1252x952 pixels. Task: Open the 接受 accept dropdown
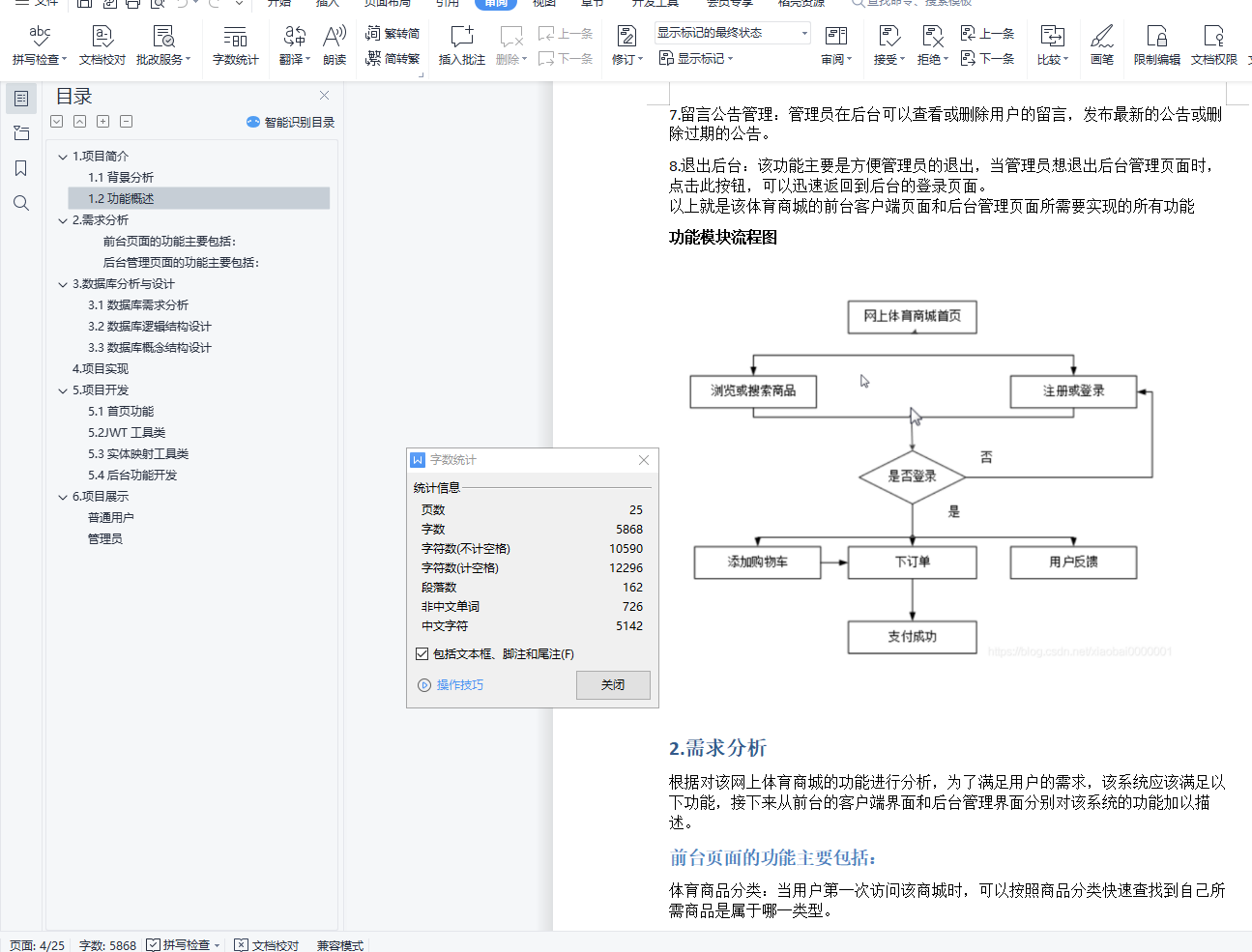889,59
